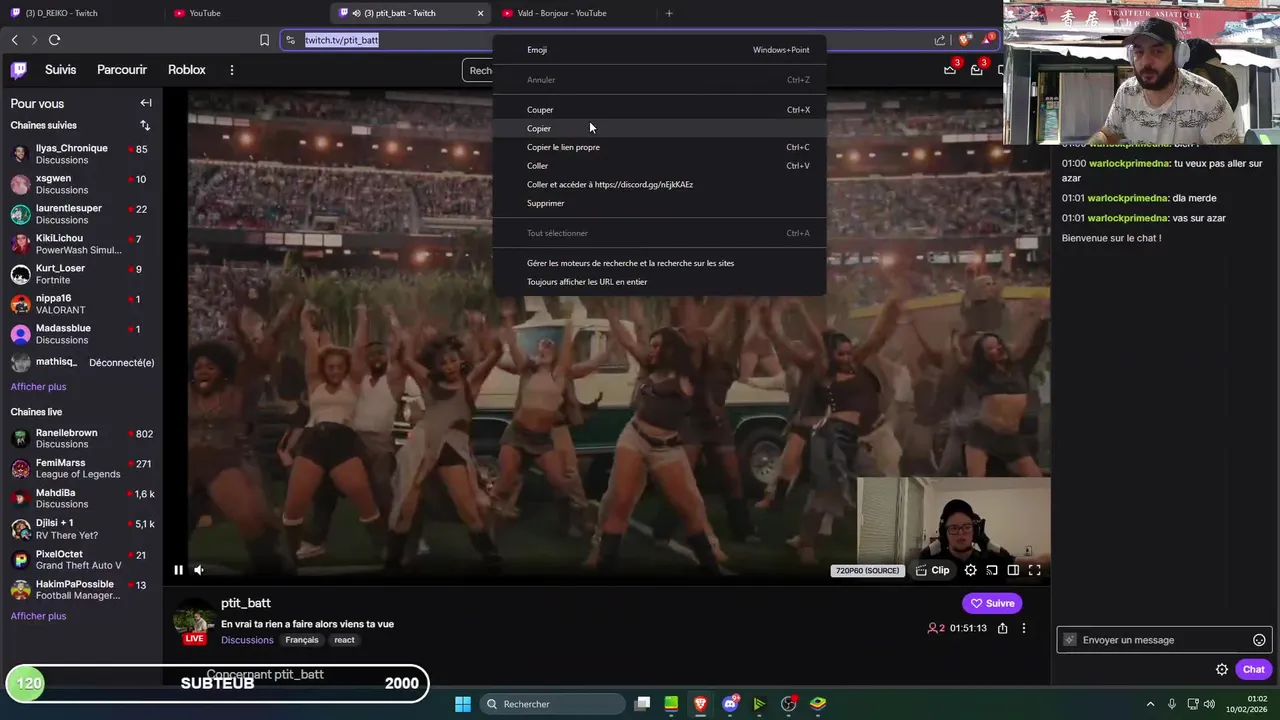The width and height of the screenshot is (1280, 720).
Task: Click the Envoyer un message chat field
Action: coord(1164,640)
